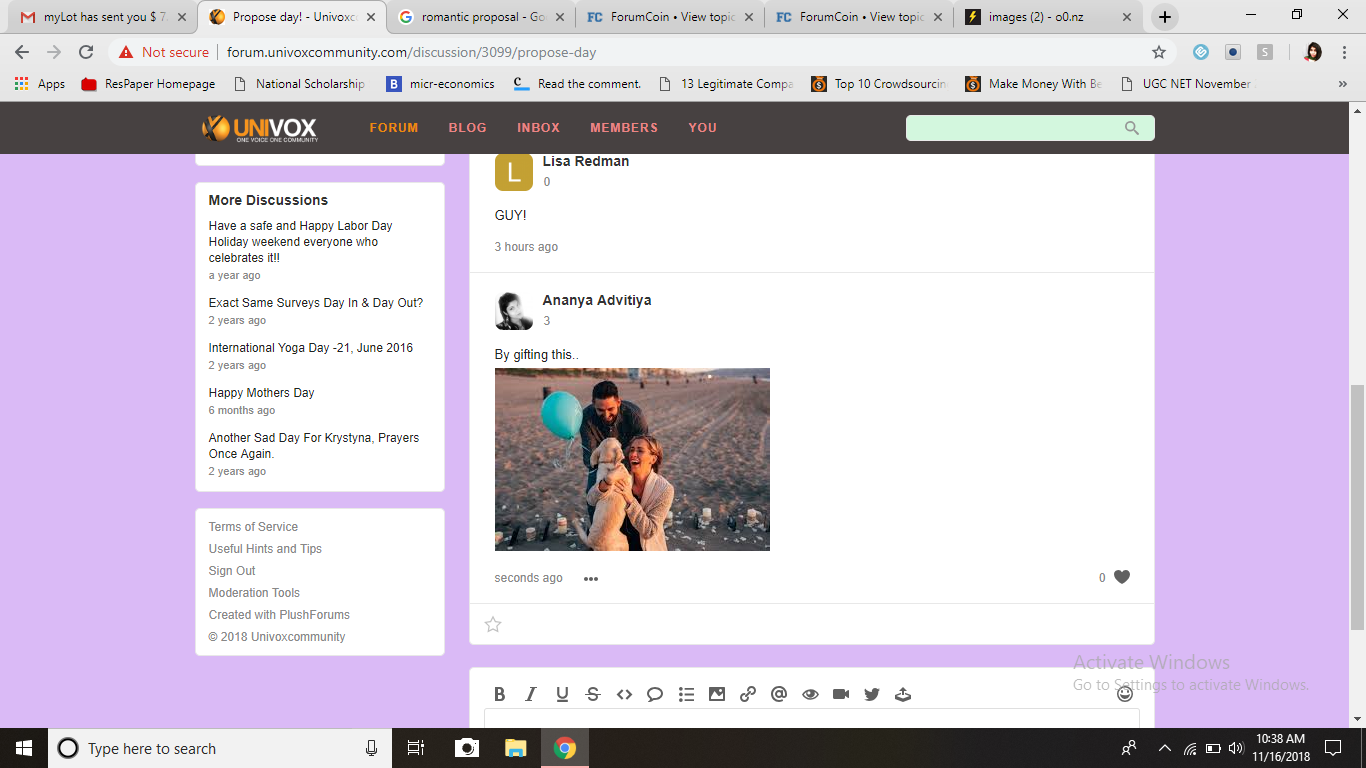
Task: Click Lisa Redman's L avatar
Action: pyautogui.click(x=514, y=172)
